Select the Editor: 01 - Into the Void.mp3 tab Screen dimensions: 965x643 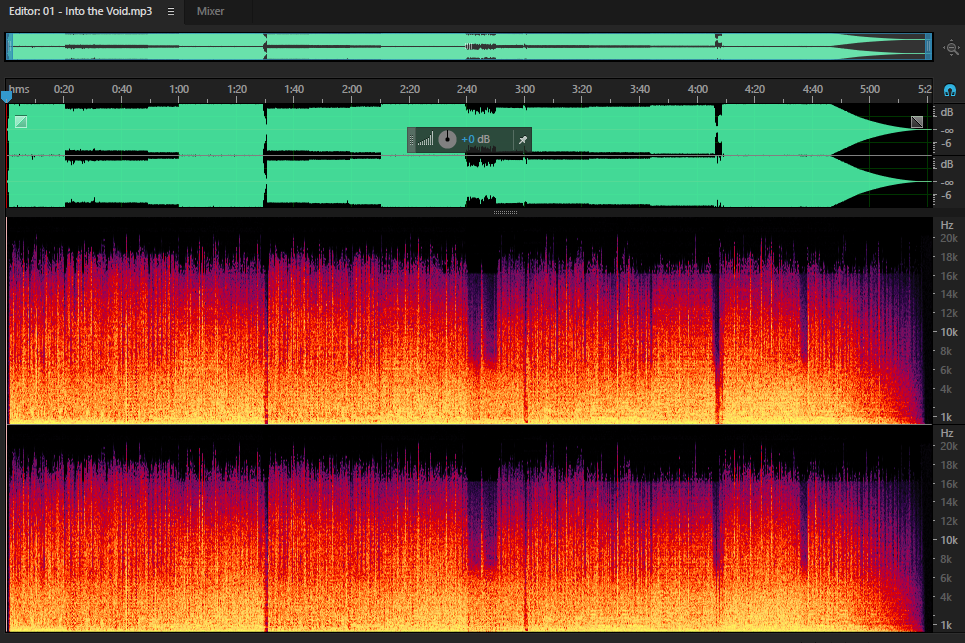pyautogui.click(x=80, y=11)
